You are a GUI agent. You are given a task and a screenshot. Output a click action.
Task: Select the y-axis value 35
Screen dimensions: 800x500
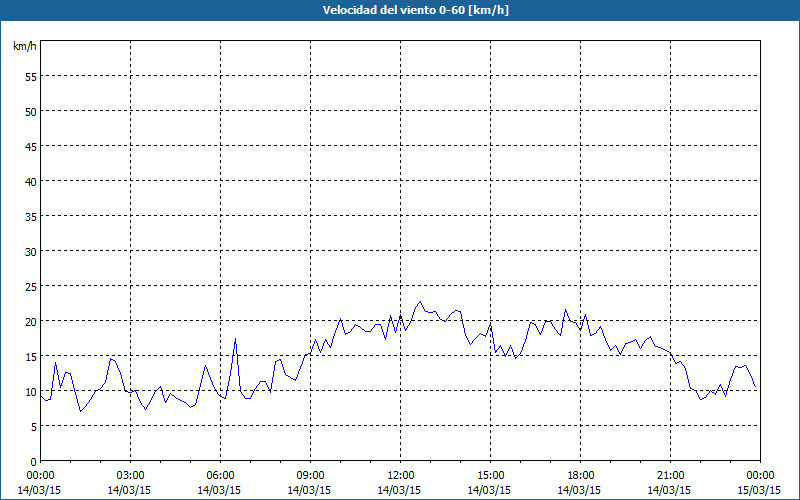[x=31, y=216]
